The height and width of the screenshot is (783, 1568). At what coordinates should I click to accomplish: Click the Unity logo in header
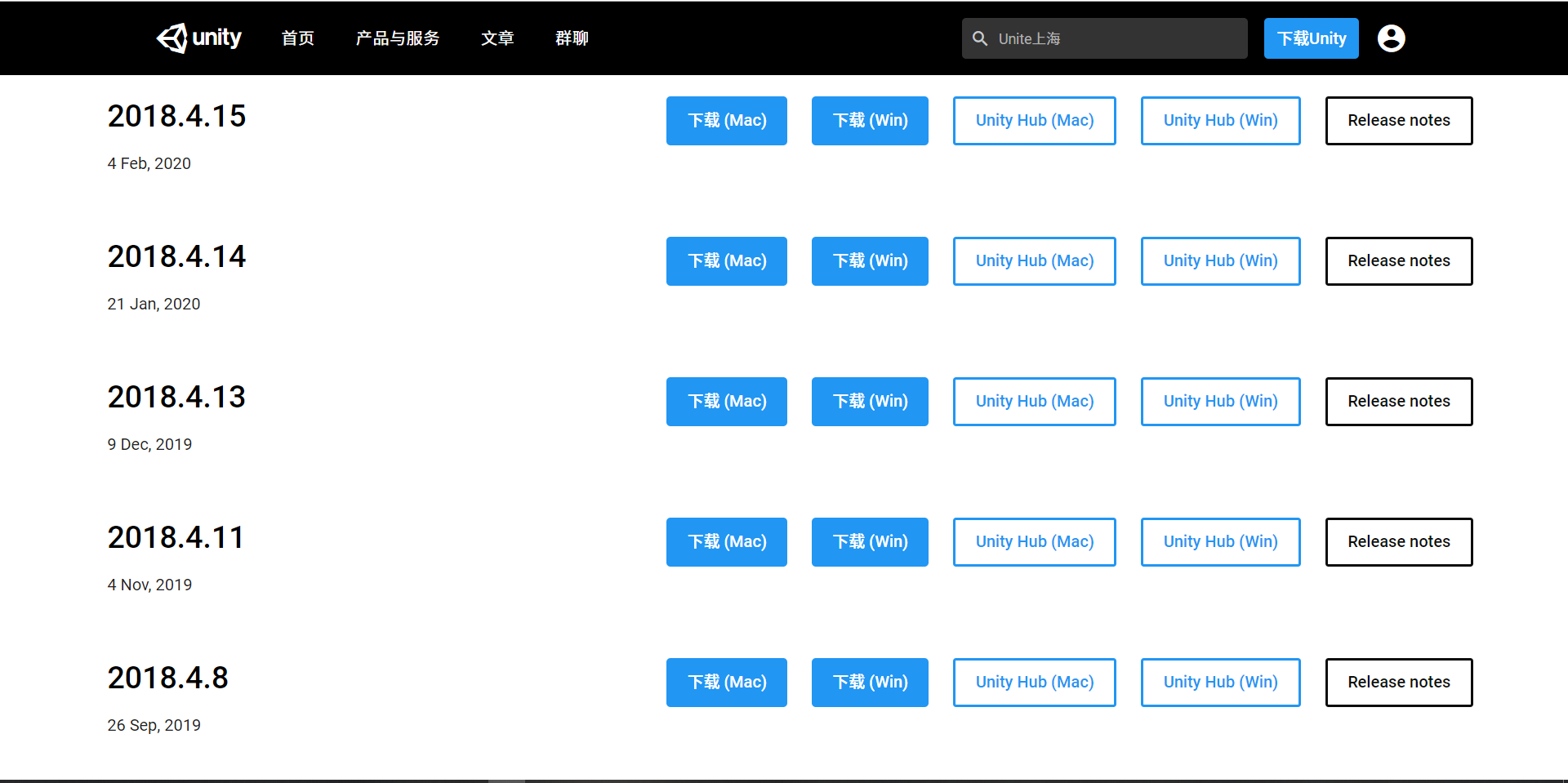(x=199, y=38)
